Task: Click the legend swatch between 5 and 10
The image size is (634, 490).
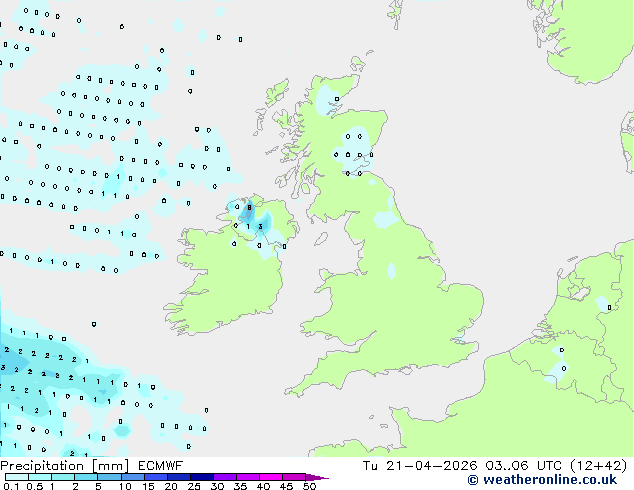Action: pos(109,477)
